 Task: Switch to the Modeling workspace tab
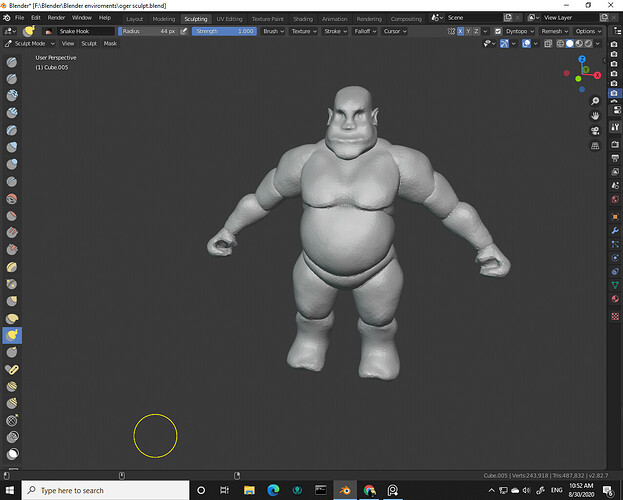(164, 18)
